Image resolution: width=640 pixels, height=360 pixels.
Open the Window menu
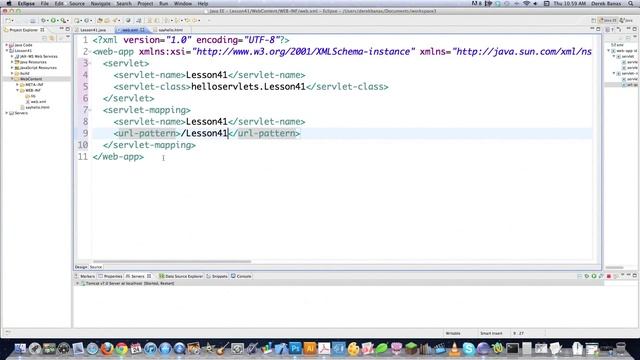pos(183,4)
